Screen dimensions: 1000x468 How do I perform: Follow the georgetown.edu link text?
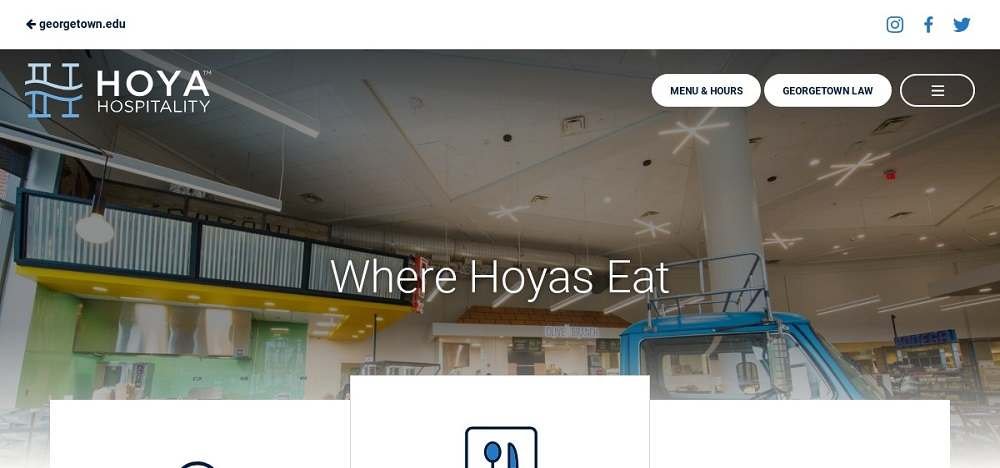82,24
